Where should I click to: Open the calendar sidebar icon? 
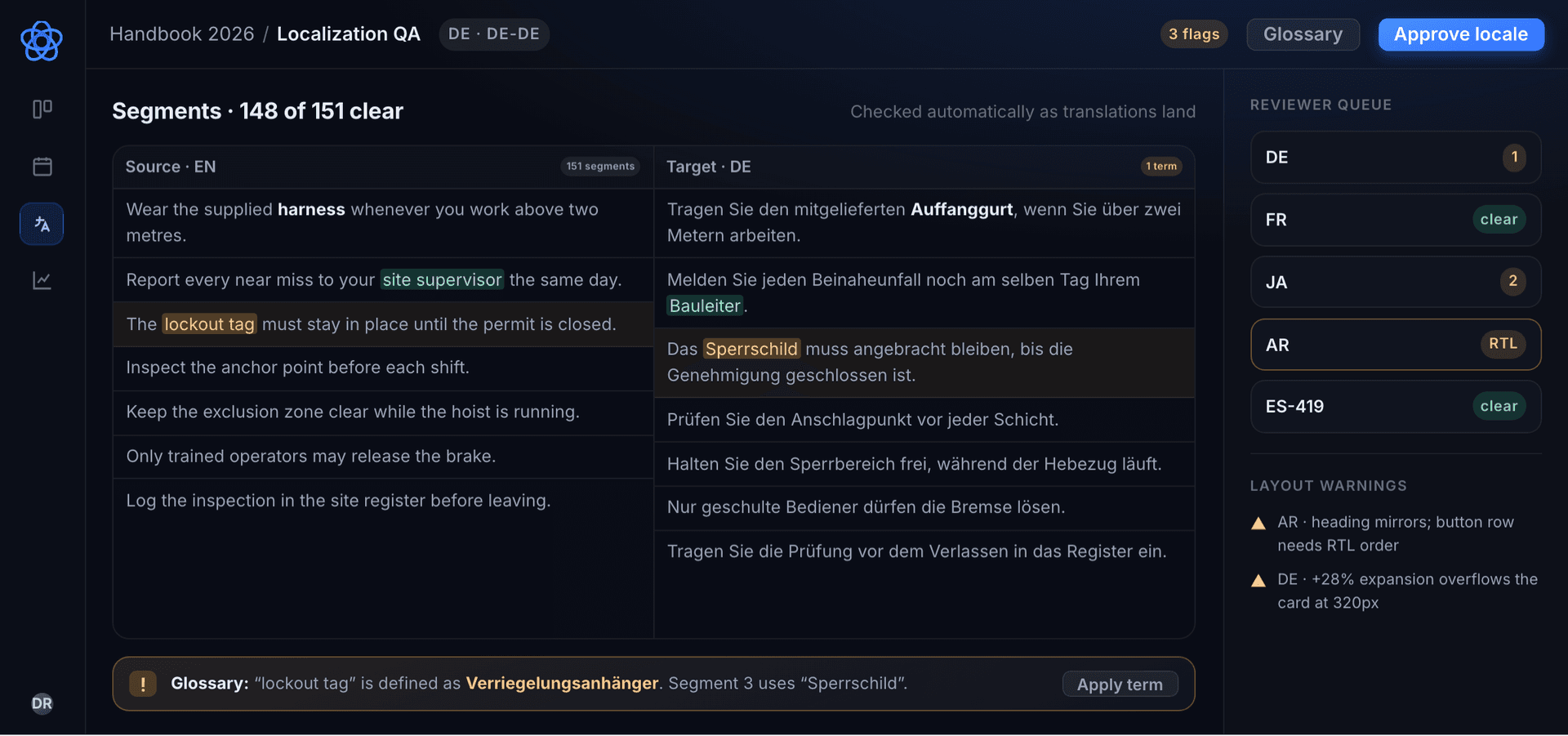tap(42, 167)
